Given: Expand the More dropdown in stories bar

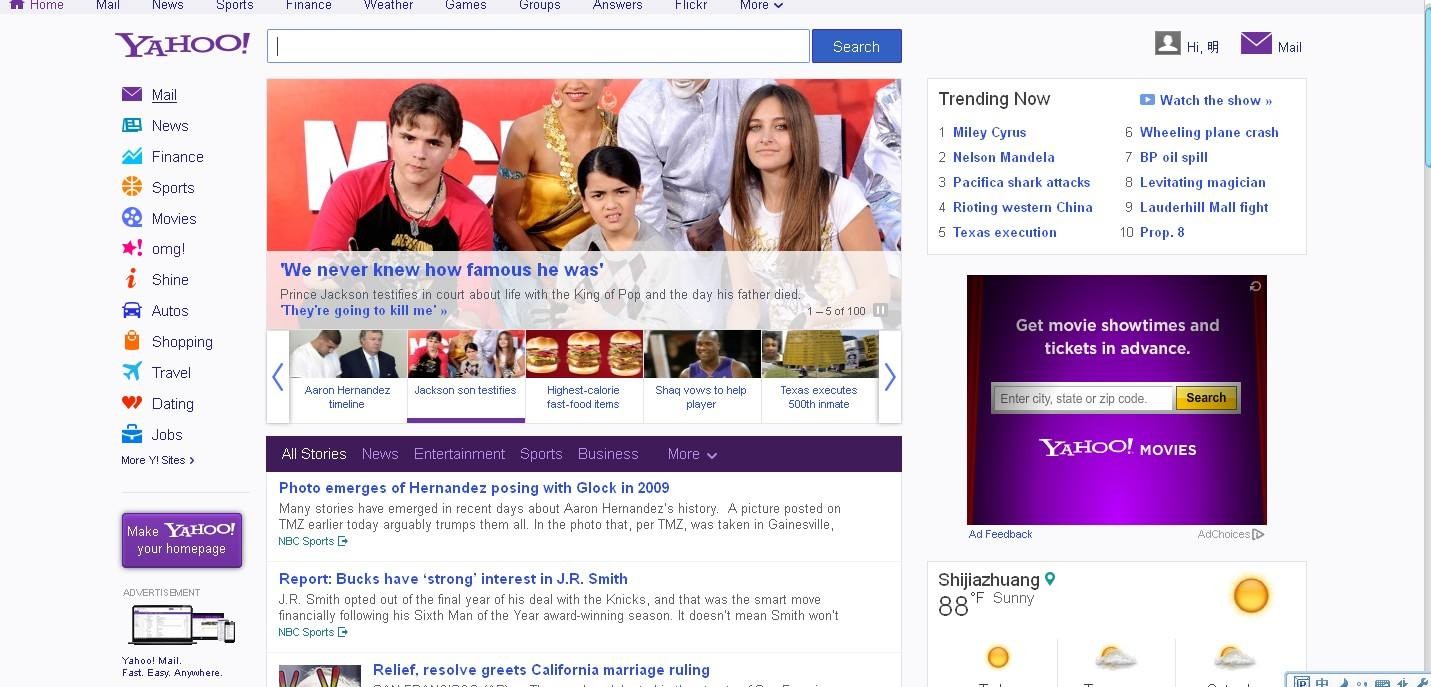Looking at the screenshot, I should pyautogui.click(x=692, y=454).
